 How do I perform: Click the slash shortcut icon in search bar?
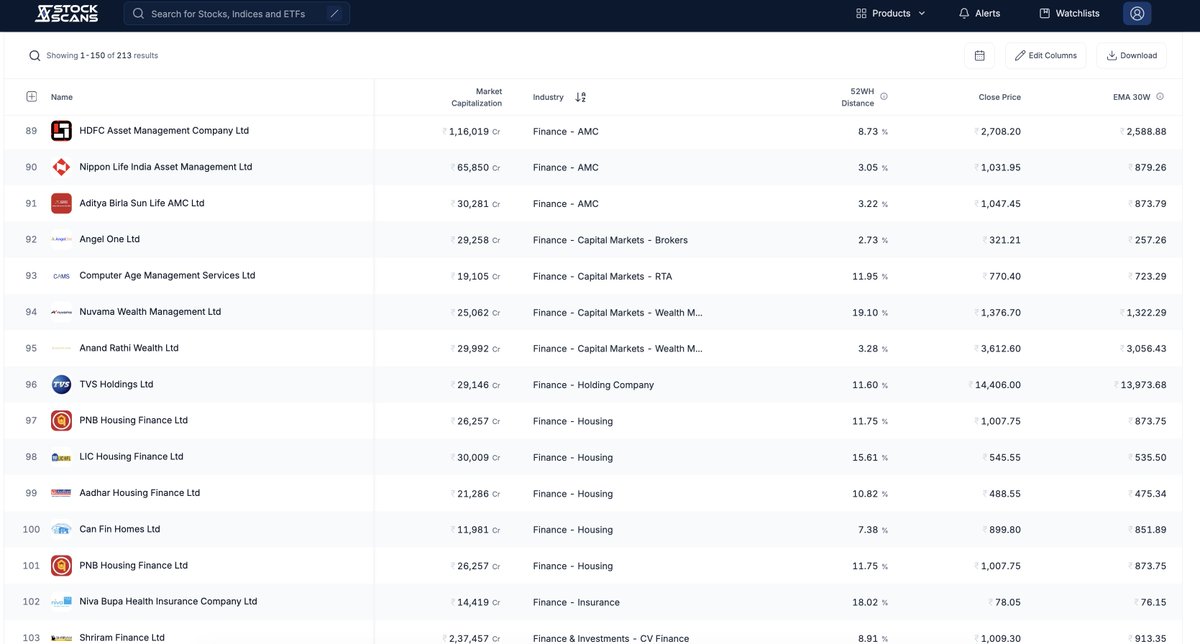334,14
